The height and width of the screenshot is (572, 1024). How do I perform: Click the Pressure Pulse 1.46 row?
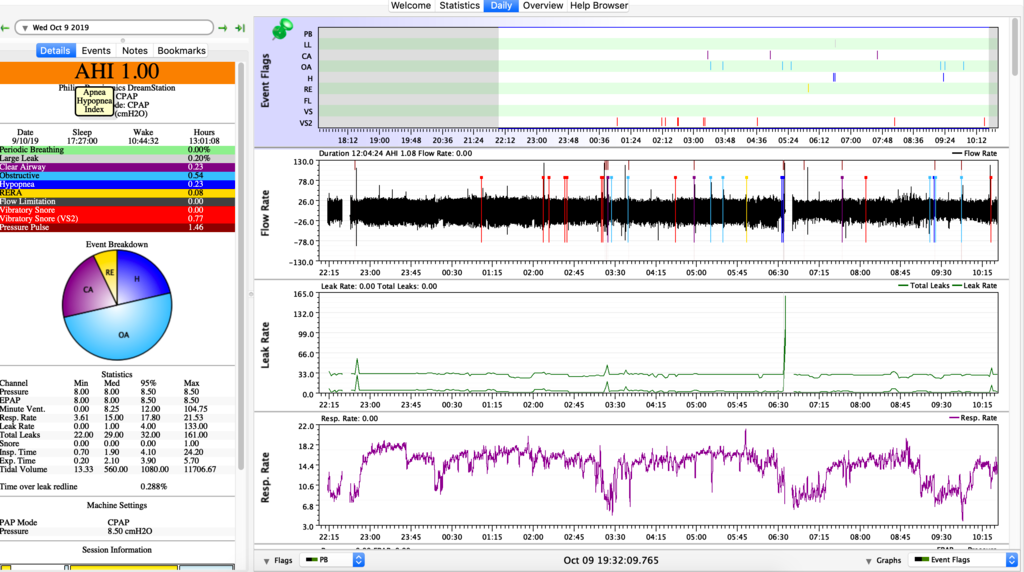pos(117,227)
